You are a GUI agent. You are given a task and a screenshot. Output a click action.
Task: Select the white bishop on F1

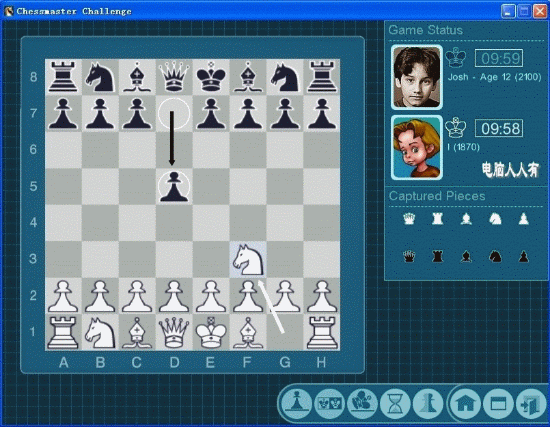click(248, 332)
